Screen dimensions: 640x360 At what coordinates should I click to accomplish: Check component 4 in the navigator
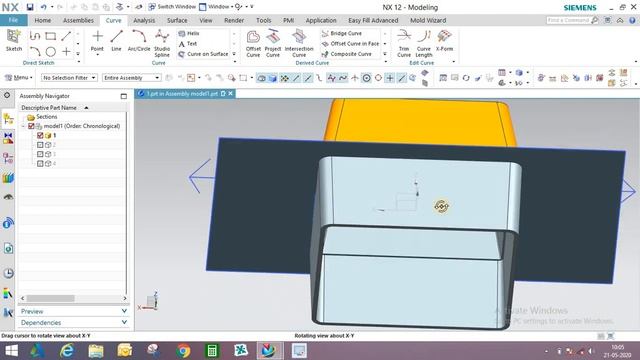click(x=40, y=164)
